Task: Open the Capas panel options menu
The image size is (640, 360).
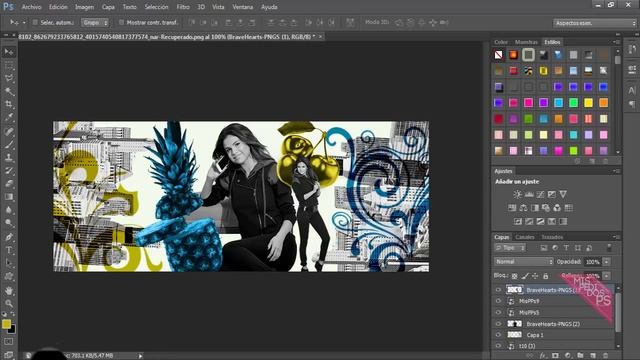Action: pyautogui.click(x=616, y=237)
